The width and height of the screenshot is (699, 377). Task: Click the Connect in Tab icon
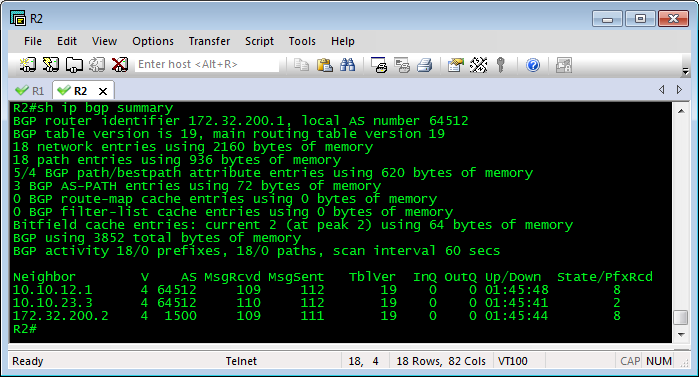click(74, 65)
